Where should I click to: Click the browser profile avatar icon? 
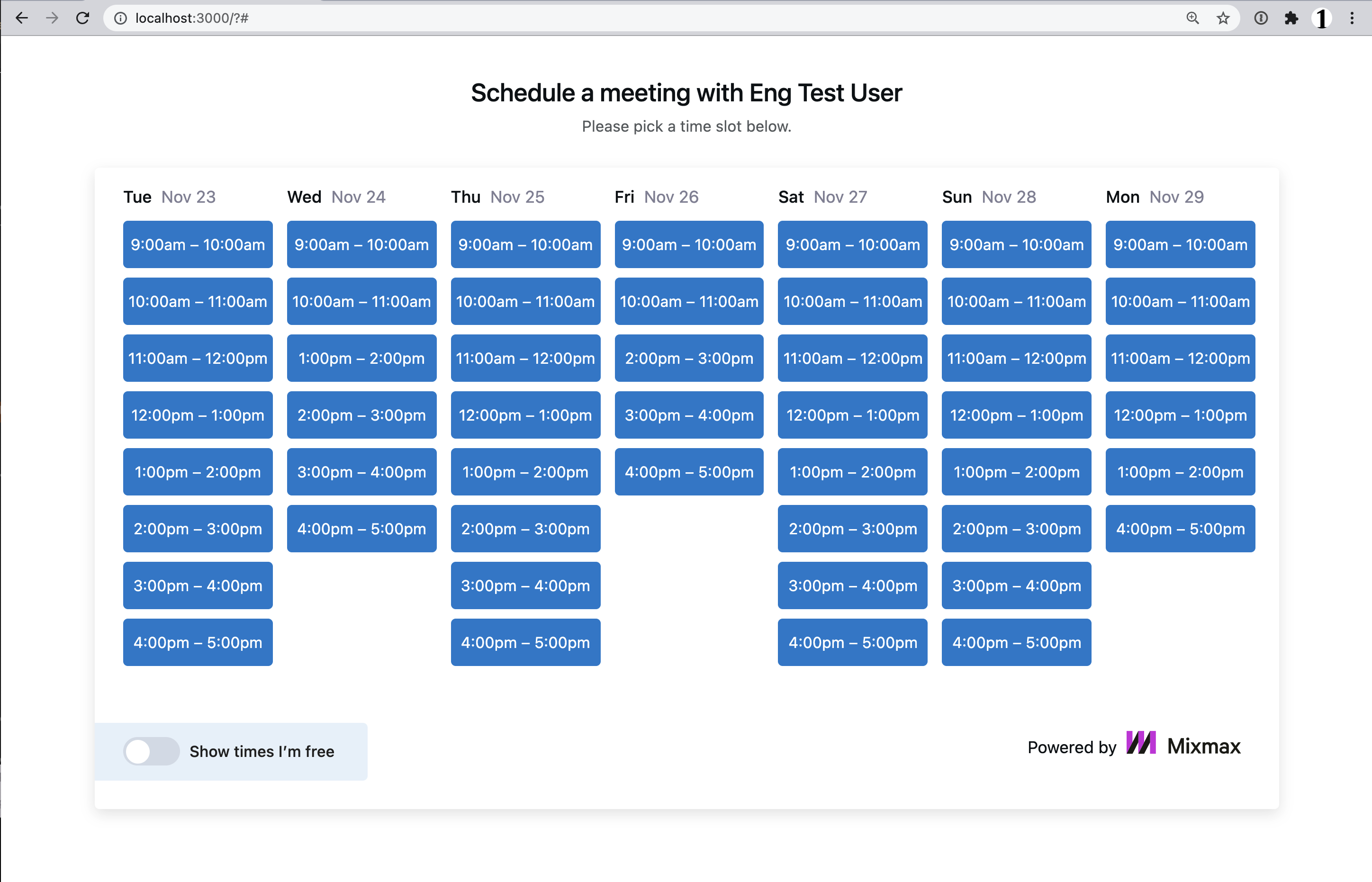pos(1322,18)
